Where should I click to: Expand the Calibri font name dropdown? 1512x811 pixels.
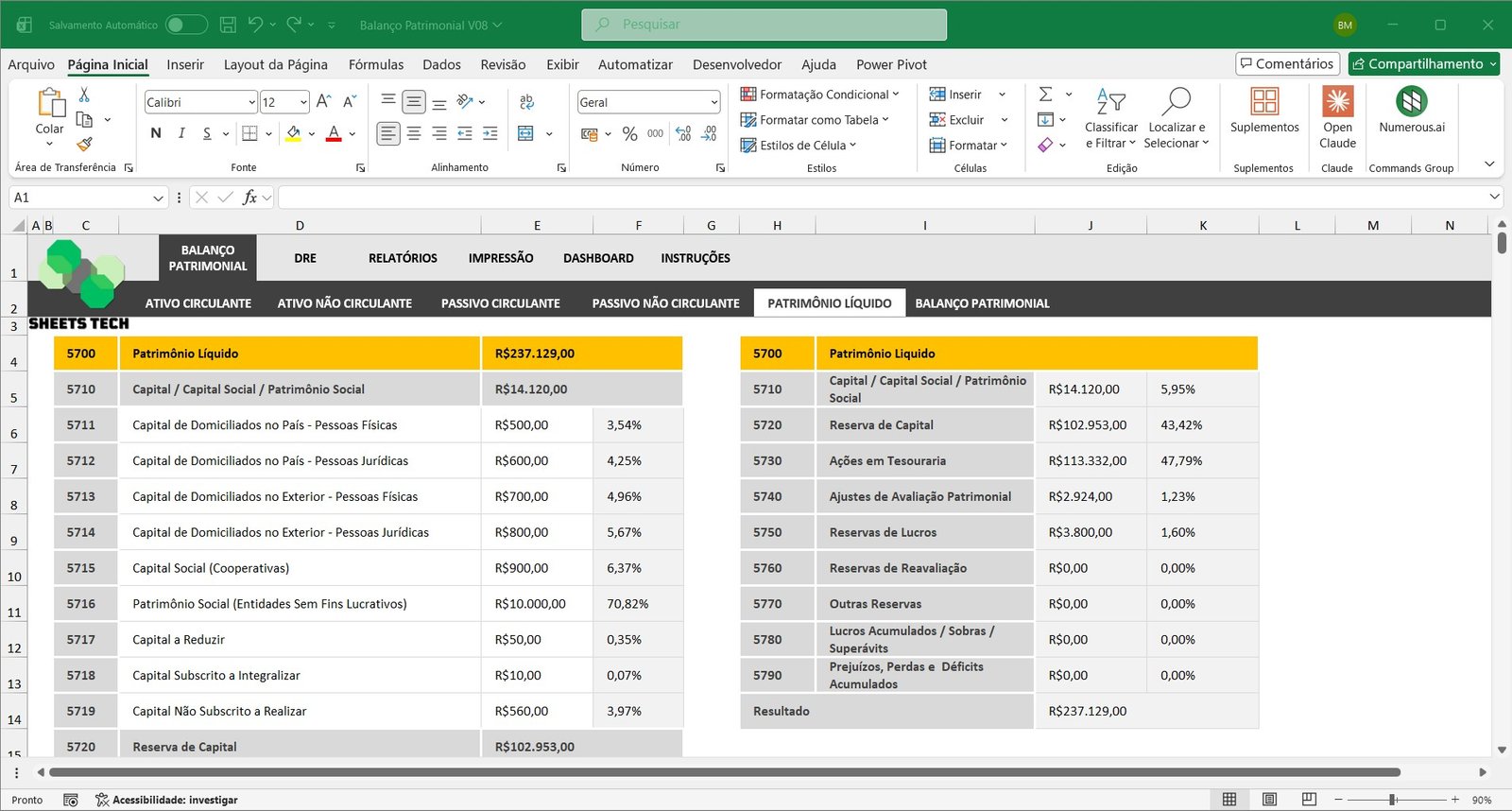(x=251, y=102)
